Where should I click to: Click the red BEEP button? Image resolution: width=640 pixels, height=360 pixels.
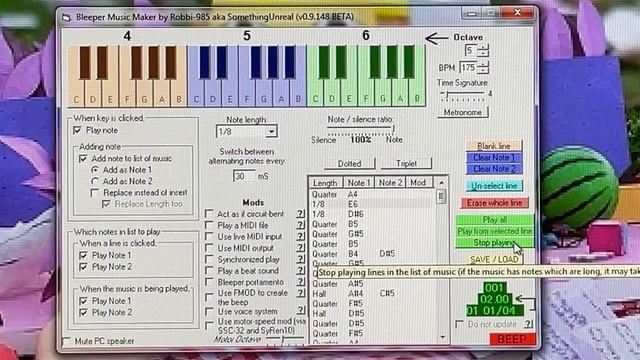coord(512,339)
